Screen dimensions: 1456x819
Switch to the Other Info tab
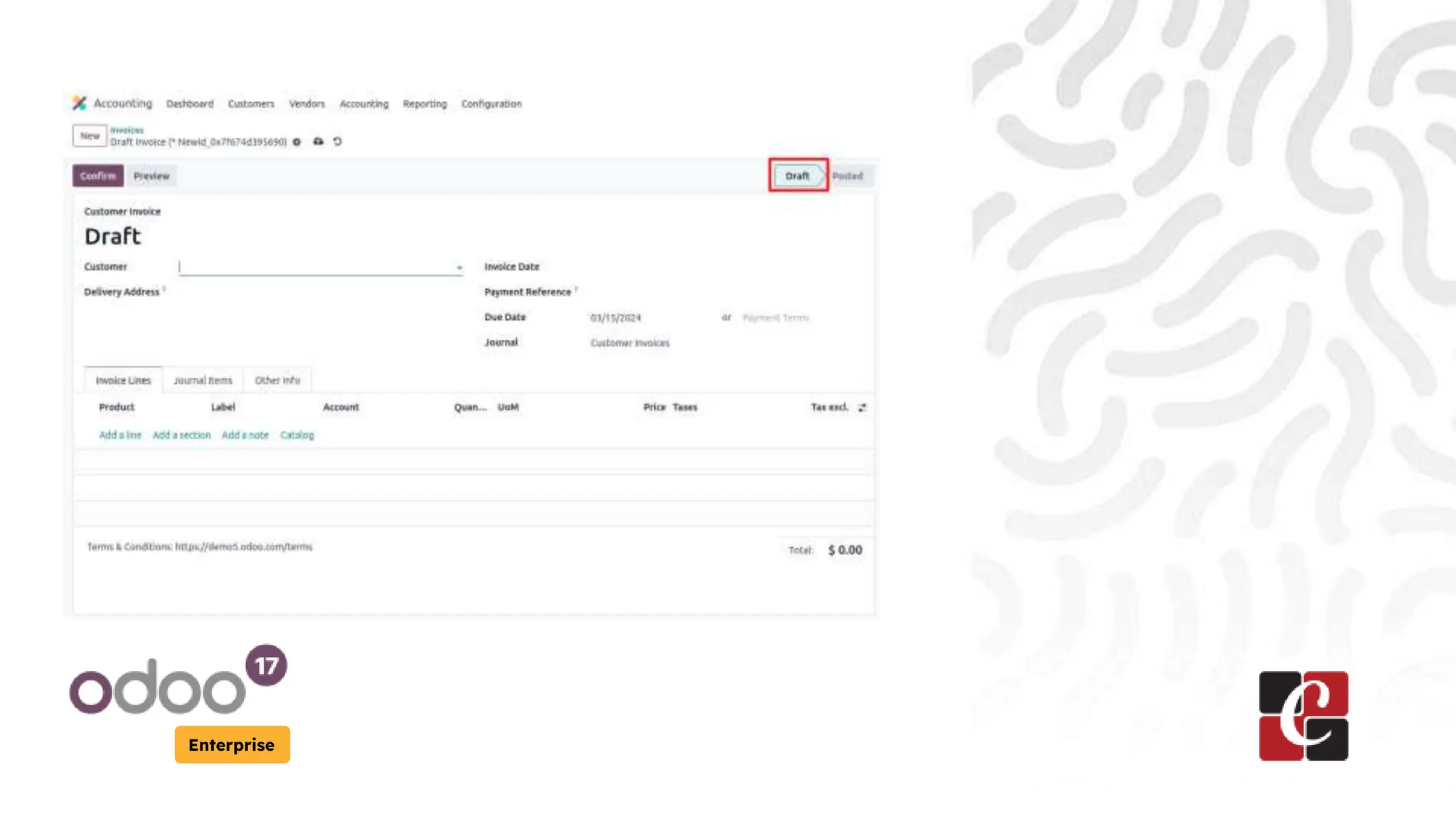point(277,380)
